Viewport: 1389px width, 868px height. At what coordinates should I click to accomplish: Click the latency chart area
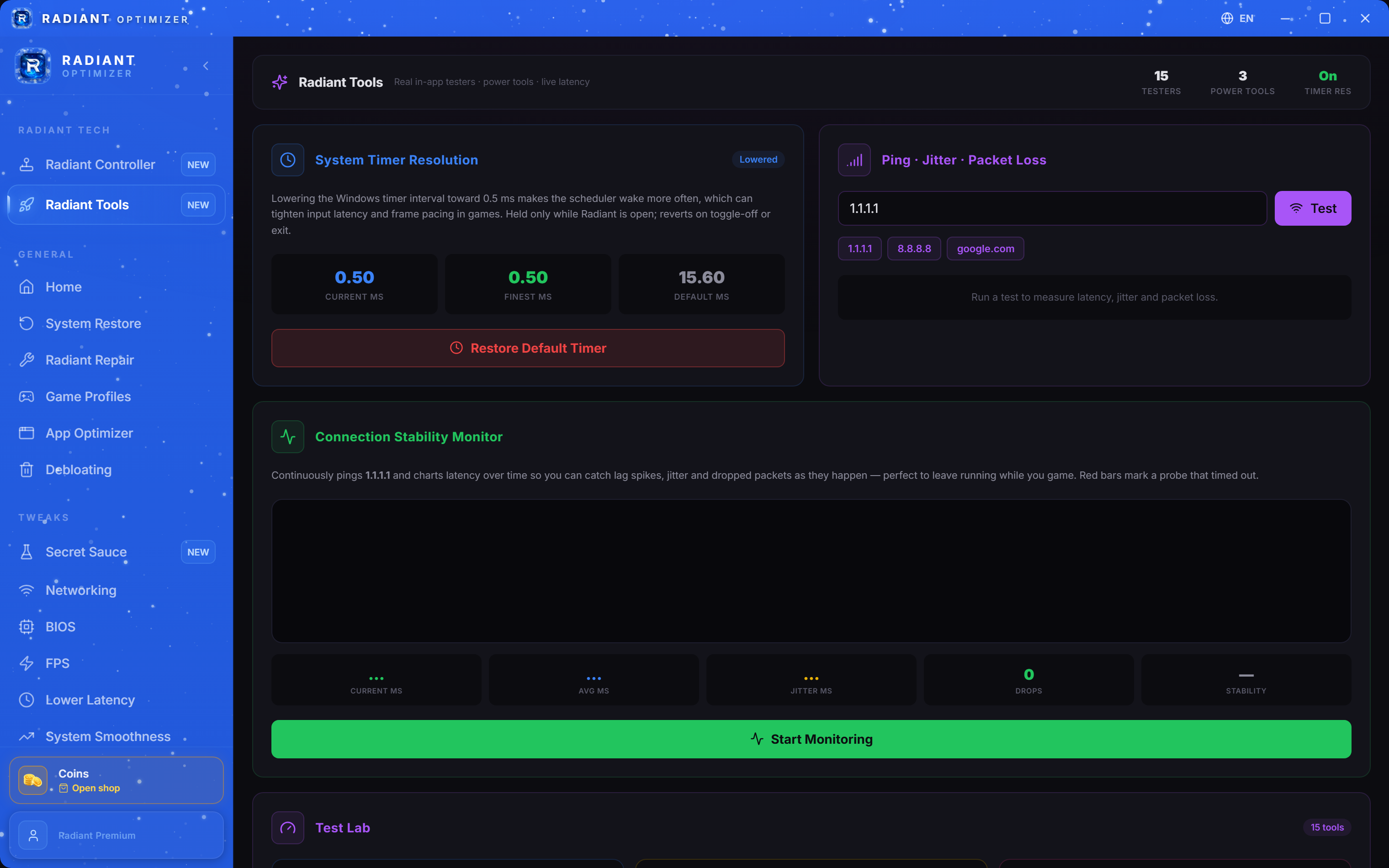coord(811,571)
